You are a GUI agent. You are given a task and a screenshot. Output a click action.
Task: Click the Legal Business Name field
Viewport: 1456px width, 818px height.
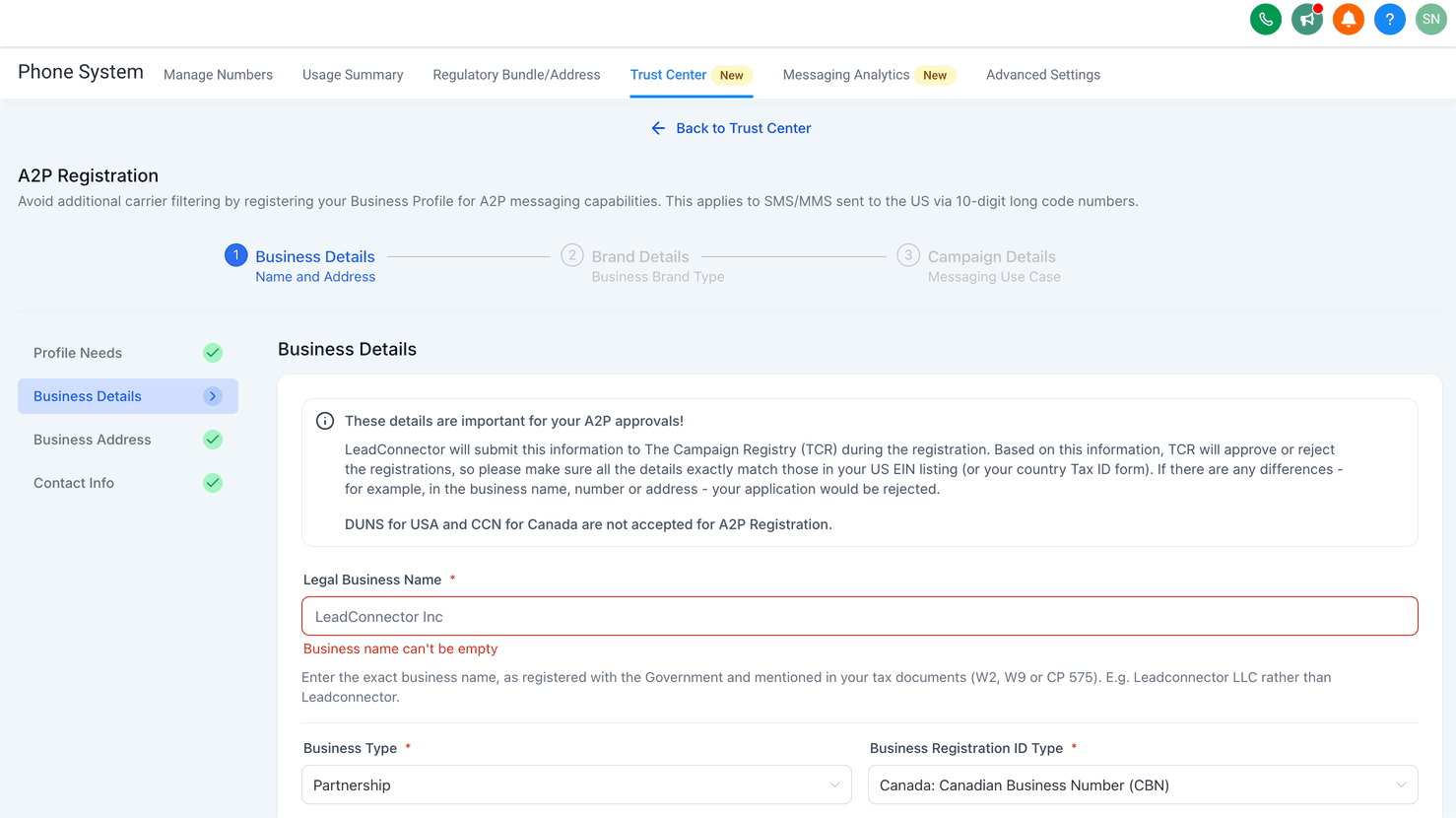click(859, 617)
